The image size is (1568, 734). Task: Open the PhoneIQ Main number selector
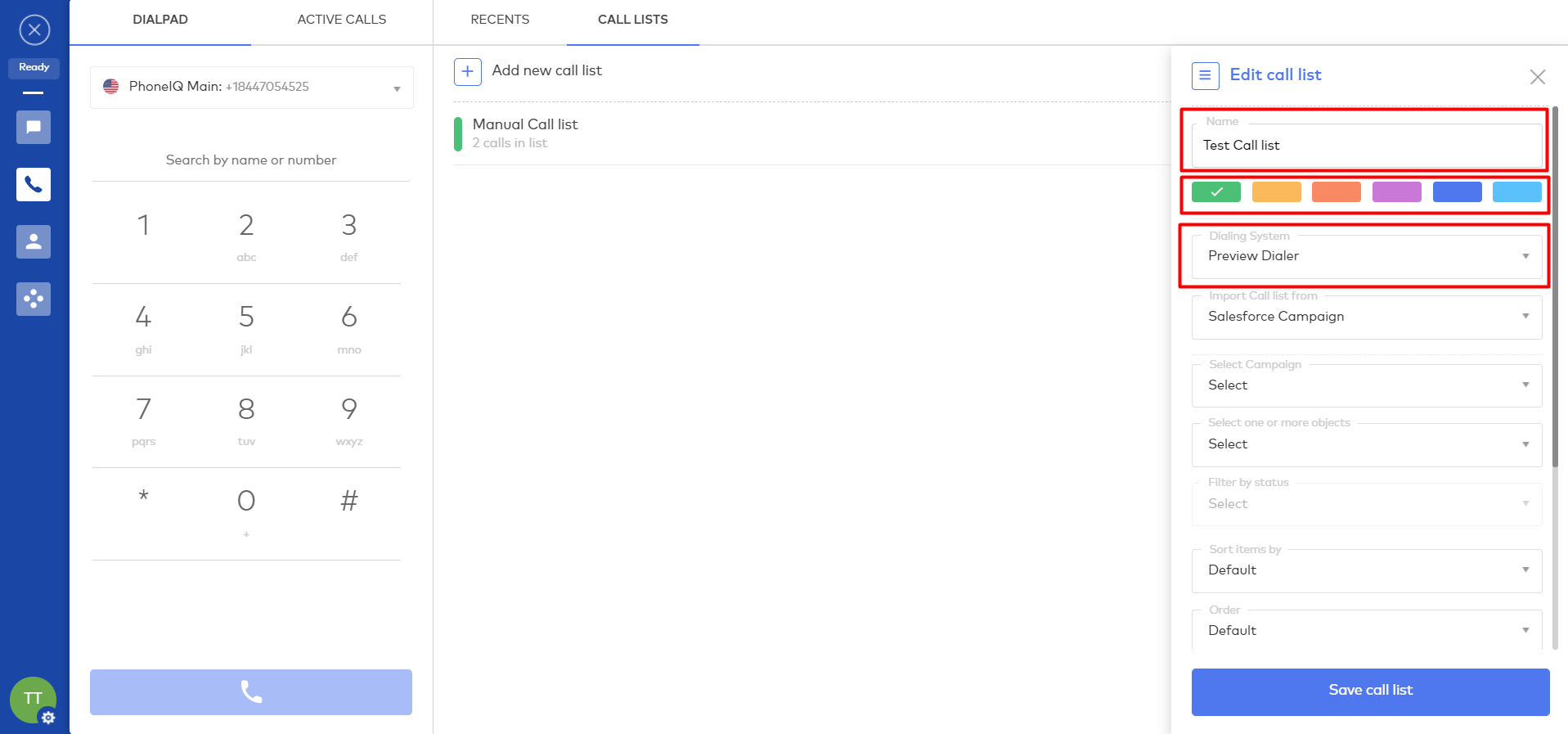[251, 88]
